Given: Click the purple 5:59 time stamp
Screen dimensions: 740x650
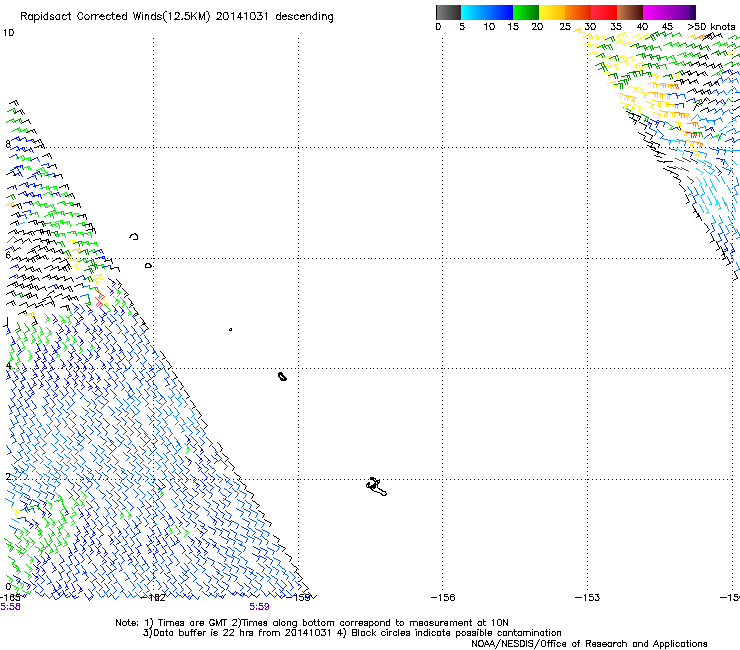Looking at the screenshot, I should (260, 607).
